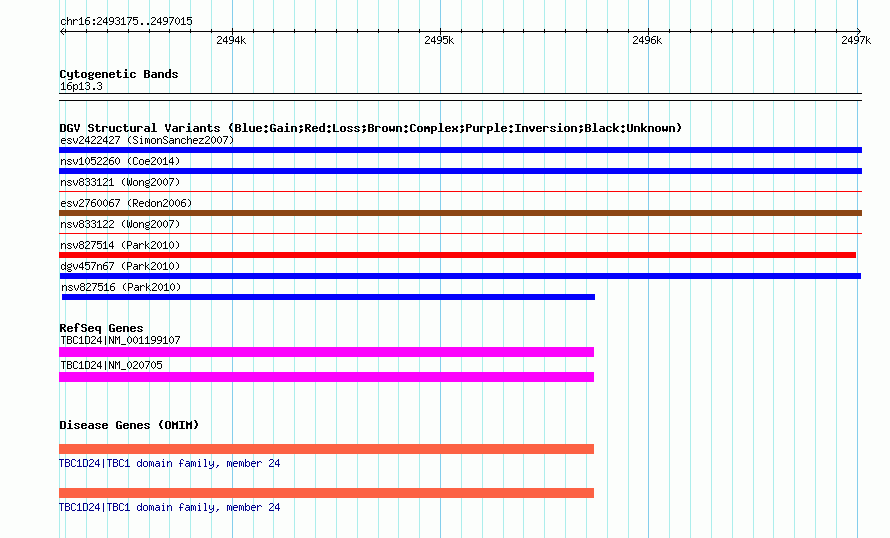Image resolution: width=890 pixels, height=538 pixels.
Task: Click the nsv833122 (Wong2007) label
Action: pos(120,224)
